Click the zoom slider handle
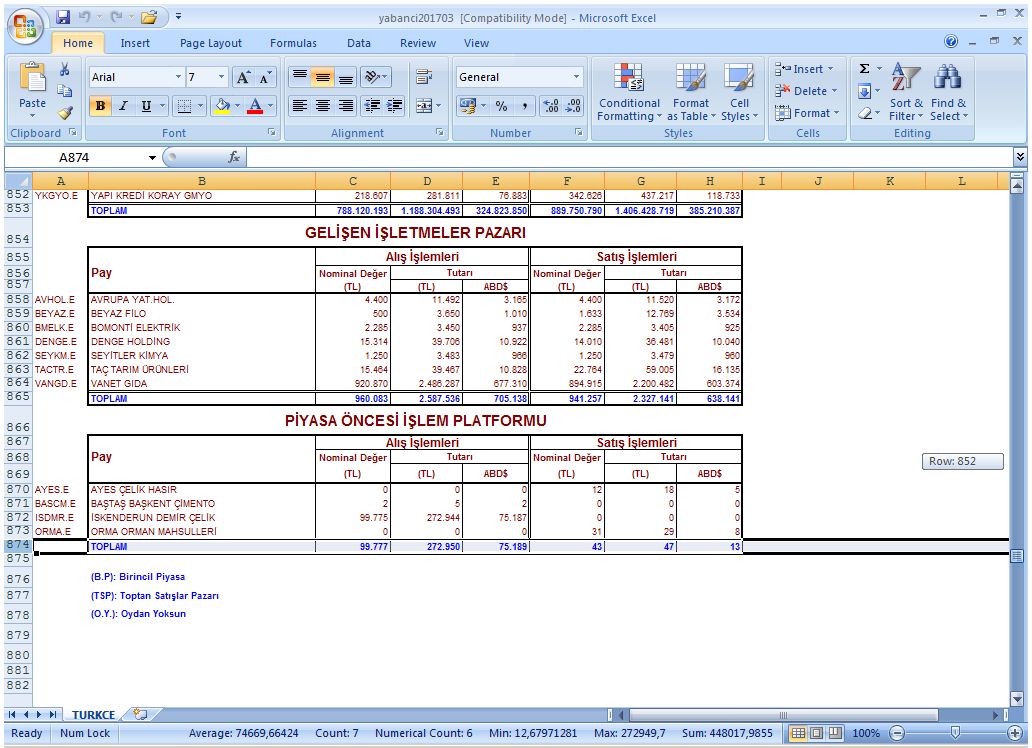Viewport: 1032px width, 748px height. point(955,733)
